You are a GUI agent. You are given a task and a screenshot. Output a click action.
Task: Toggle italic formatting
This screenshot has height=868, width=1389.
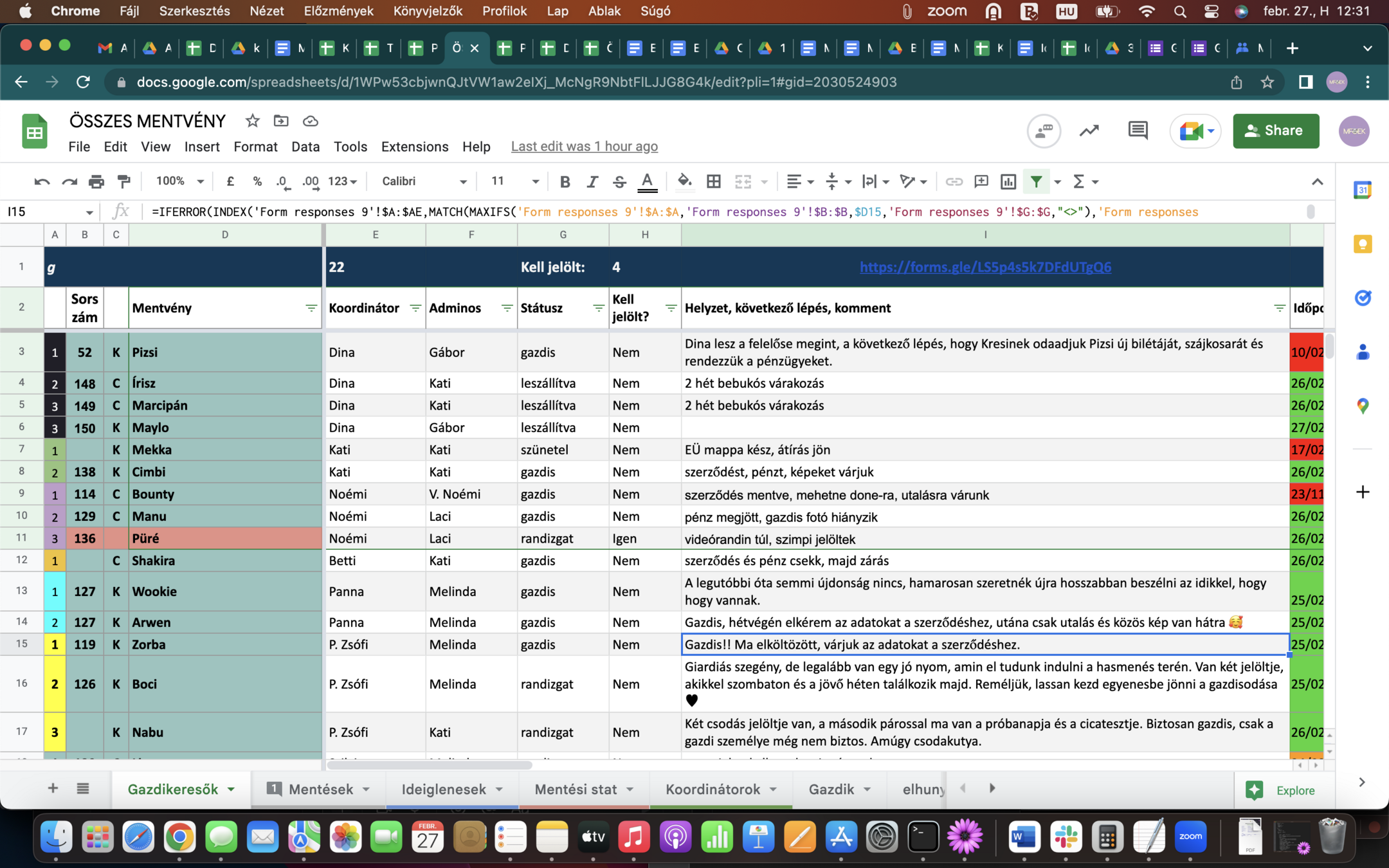[592, 182]
